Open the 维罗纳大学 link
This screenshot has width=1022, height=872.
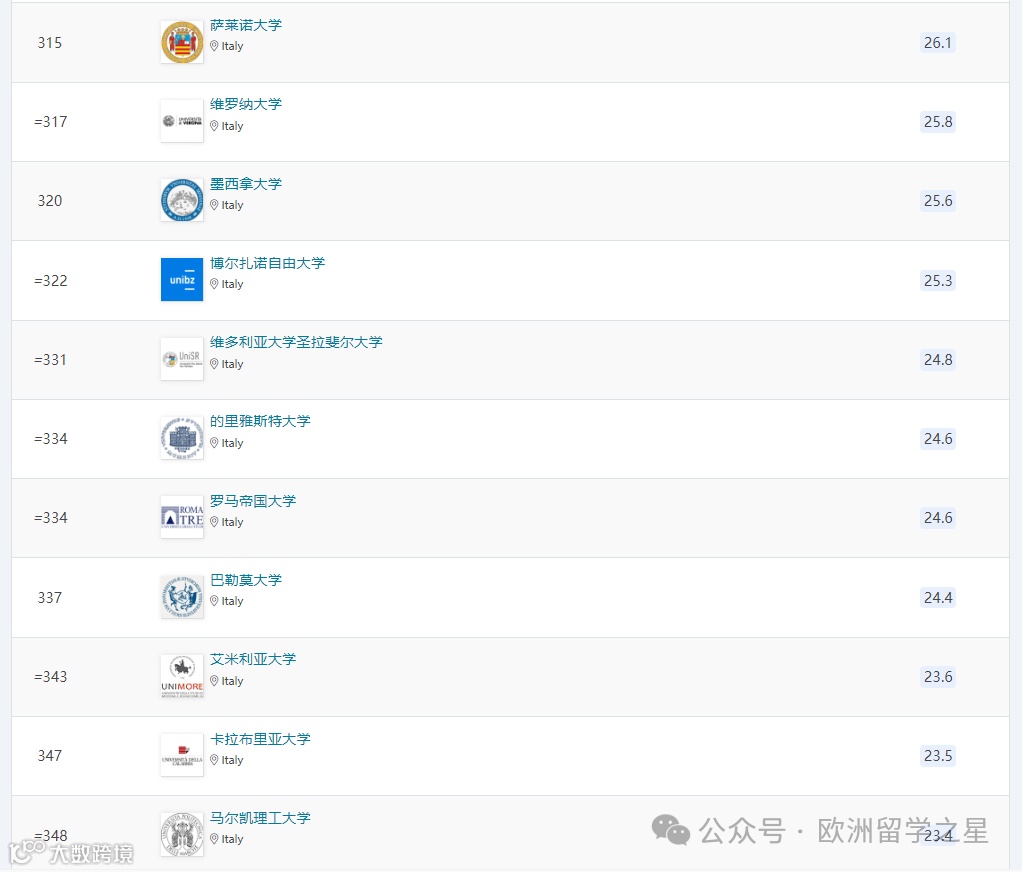coord(246,104)
